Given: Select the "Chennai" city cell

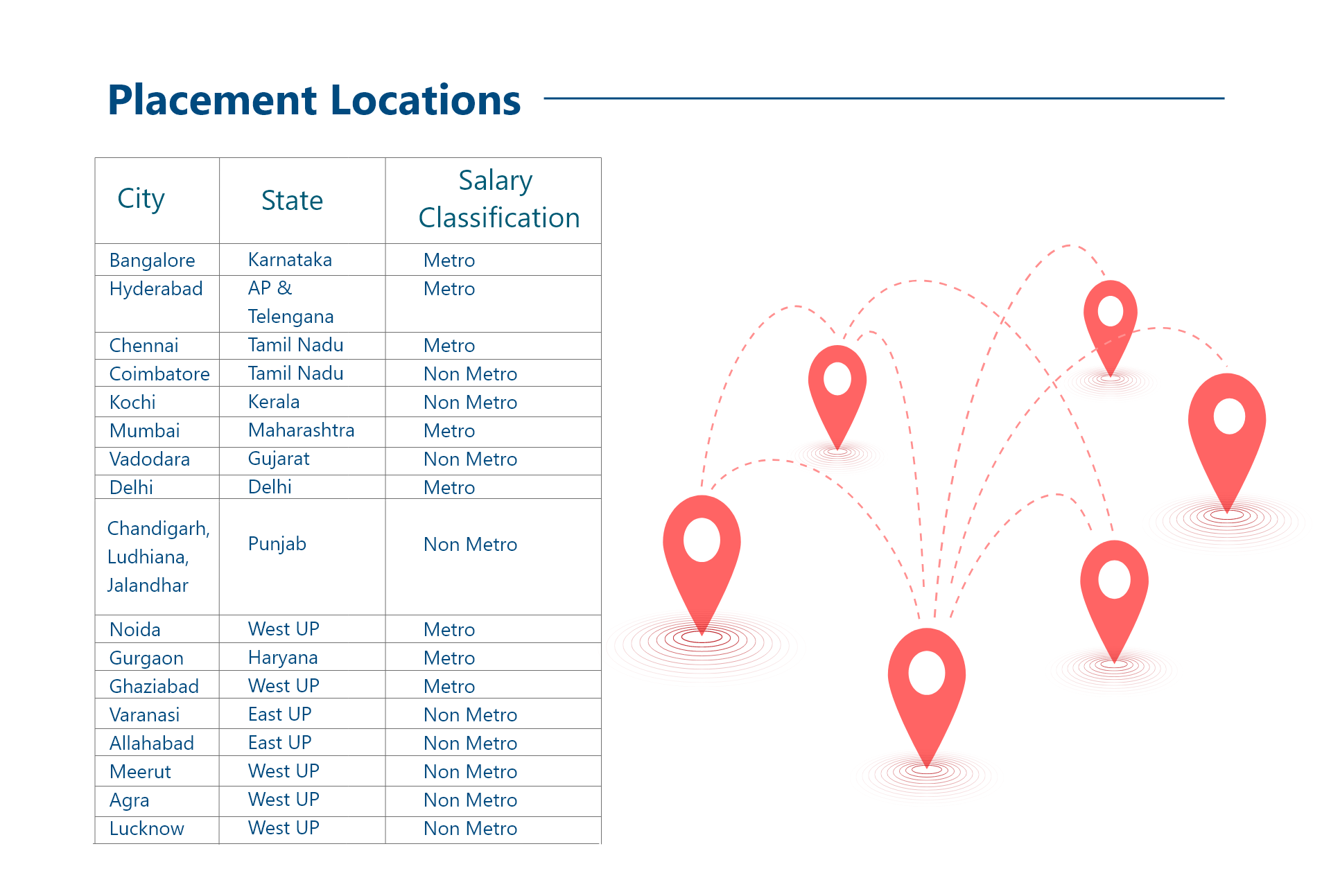Looking at the screenshot, I should coord(143,346).
